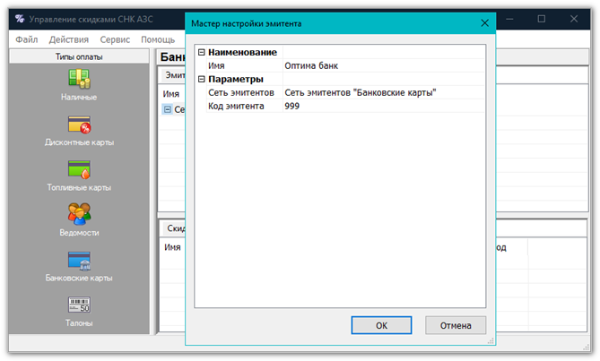The image size is (600, 361).
Task: Open the Сервис menu
Action: click(115, 39)
